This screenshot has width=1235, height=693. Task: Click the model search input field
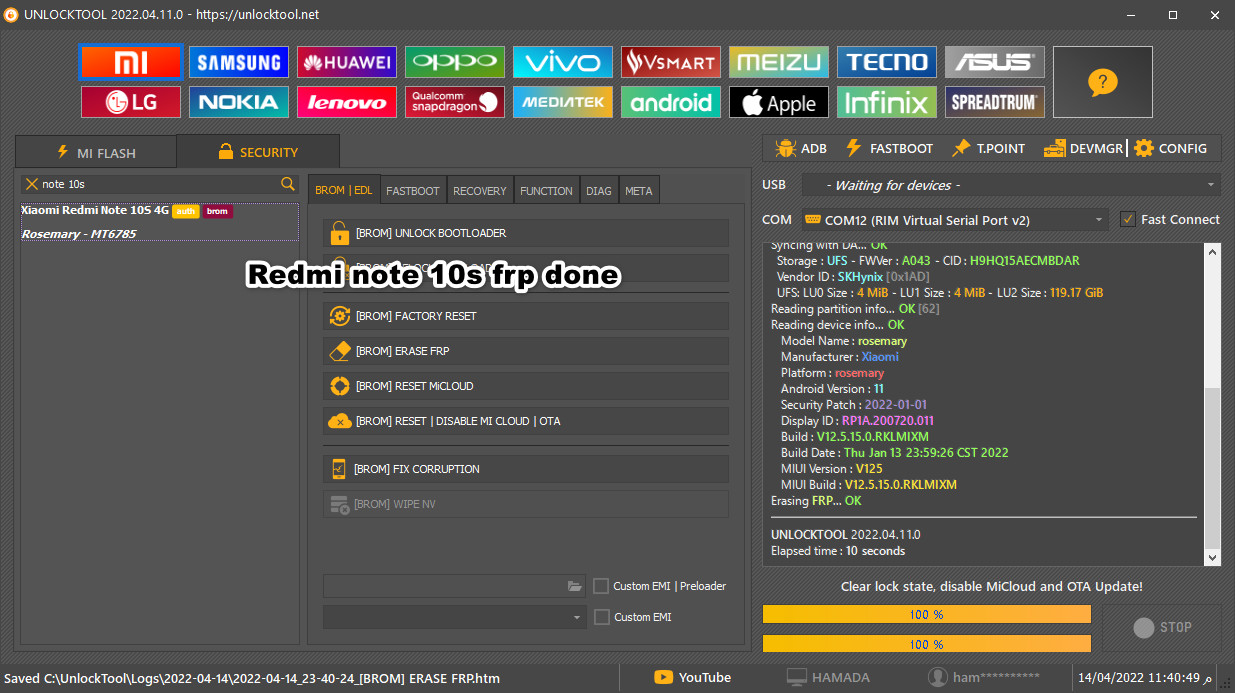tap(160, 184)
